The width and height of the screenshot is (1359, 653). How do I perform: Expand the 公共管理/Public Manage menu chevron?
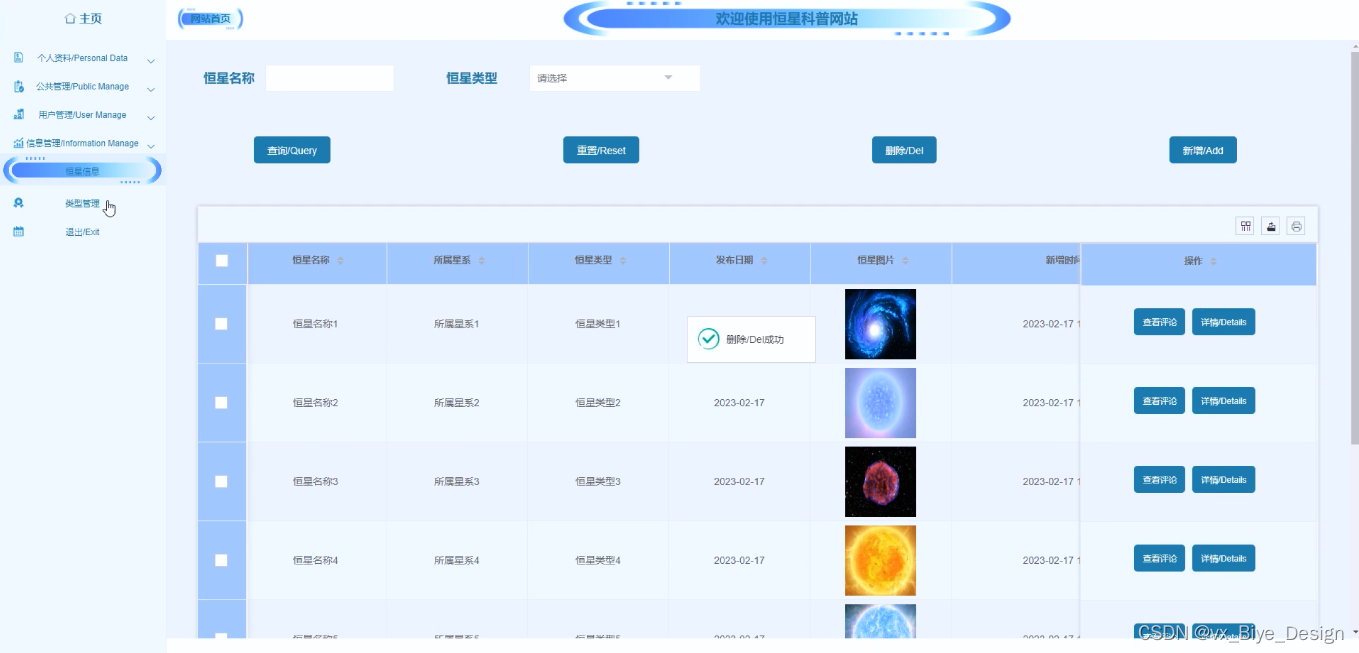click(151, 88)
